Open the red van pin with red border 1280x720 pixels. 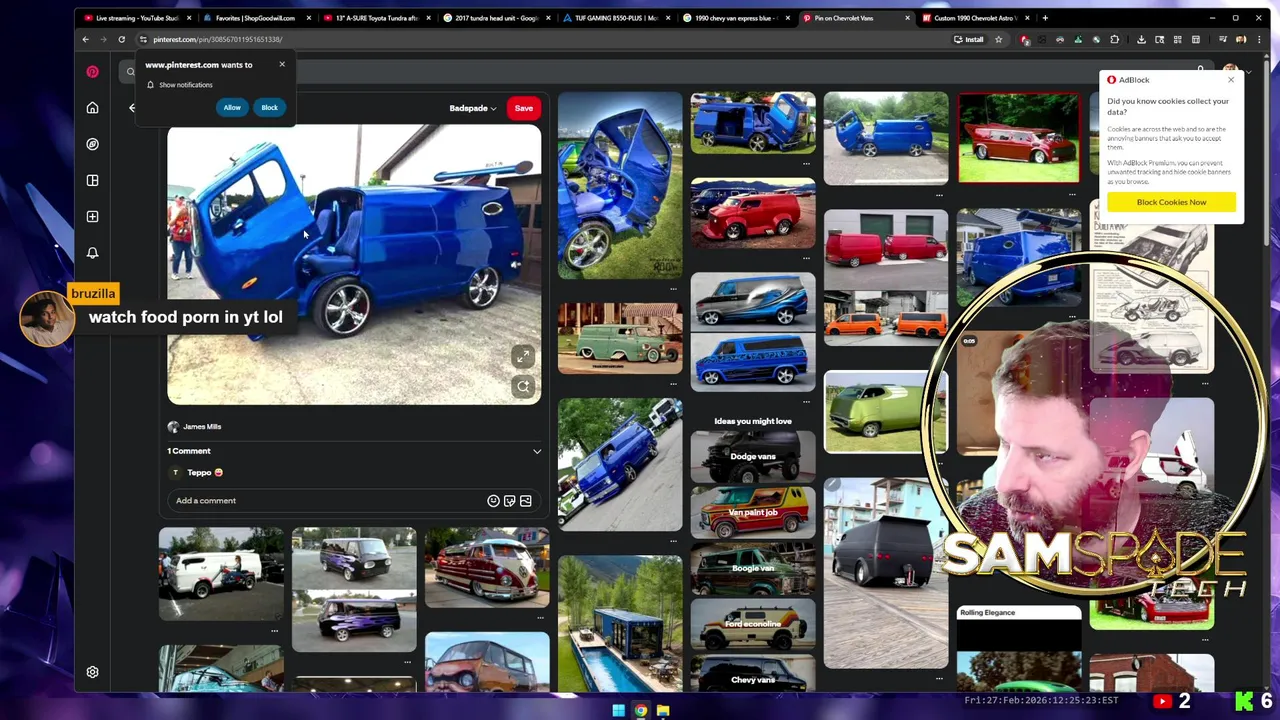1019,138
